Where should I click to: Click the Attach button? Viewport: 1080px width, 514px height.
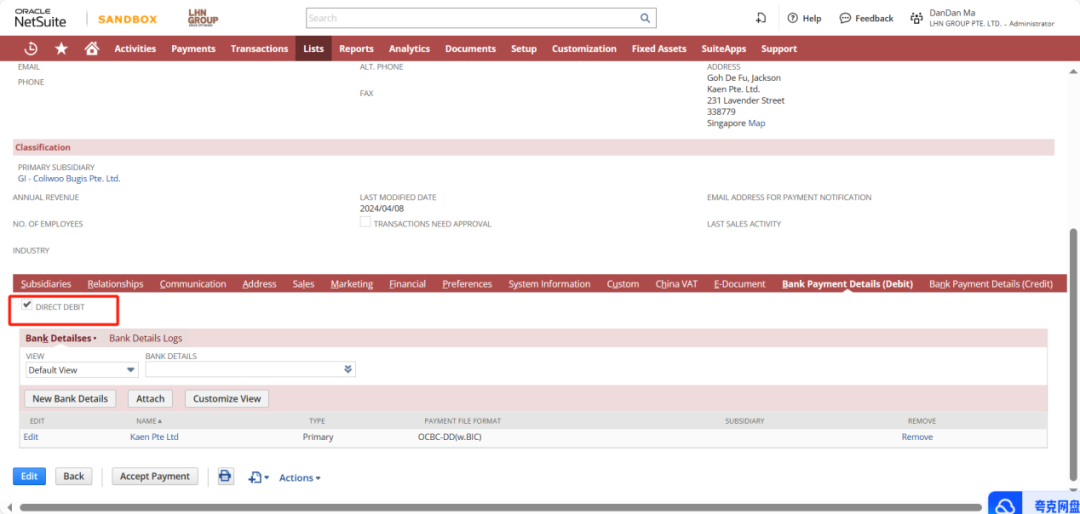150,398
